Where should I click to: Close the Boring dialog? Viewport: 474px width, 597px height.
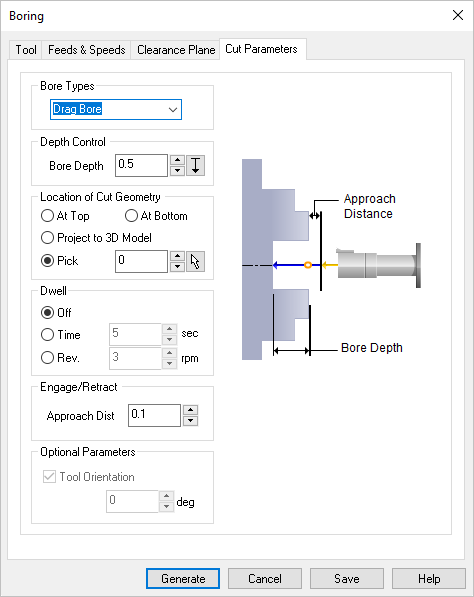(x=458, y=15)
